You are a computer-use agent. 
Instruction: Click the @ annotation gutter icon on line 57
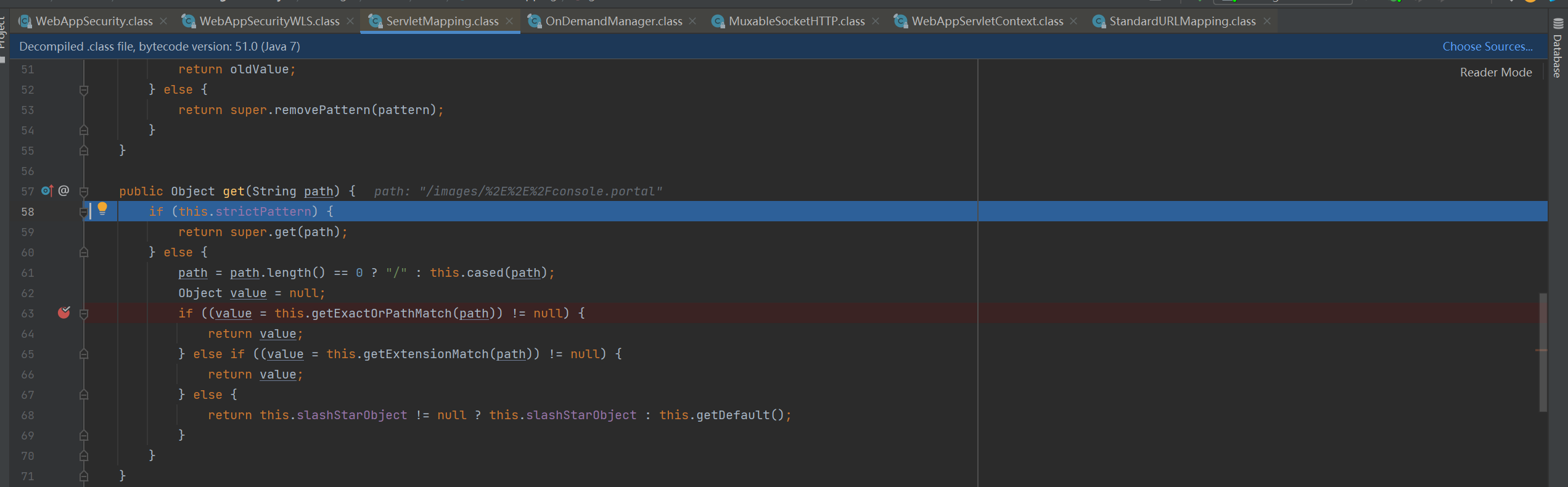(x=64, y=191)
